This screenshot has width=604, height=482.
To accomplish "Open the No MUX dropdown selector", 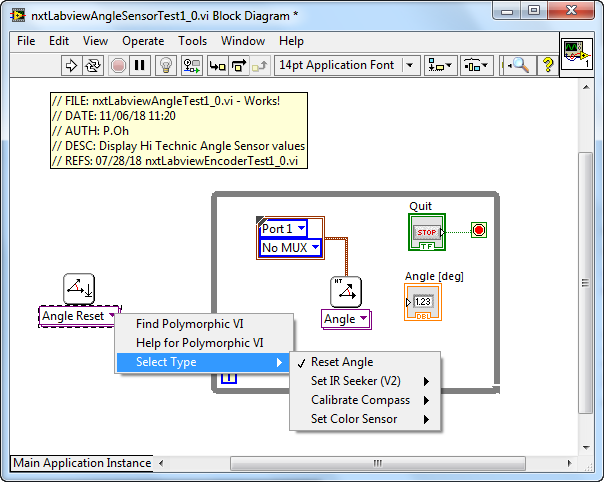I will coord(290,247).
